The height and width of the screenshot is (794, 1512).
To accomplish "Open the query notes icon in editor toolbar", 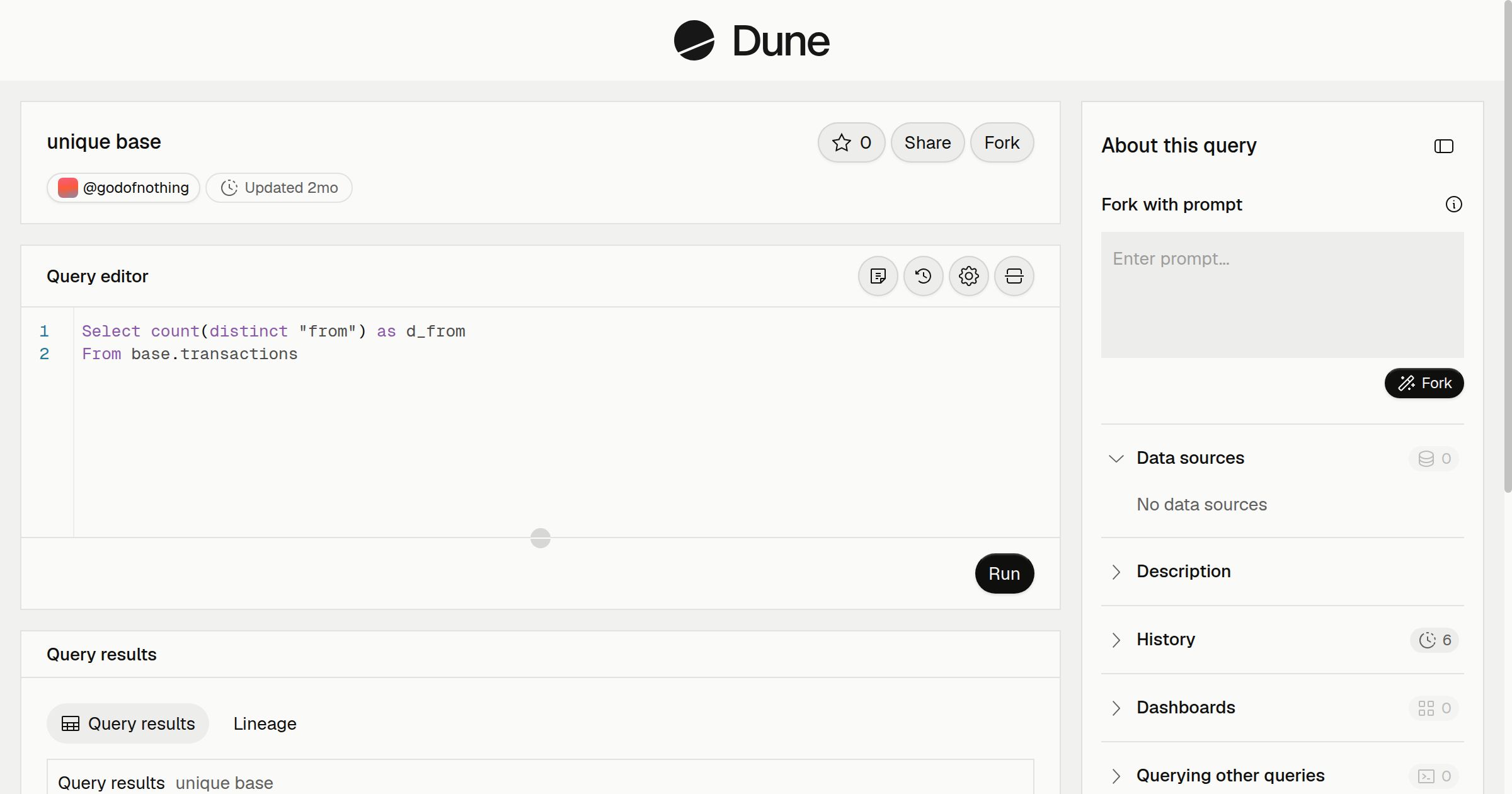I will (x=878, y=276).
